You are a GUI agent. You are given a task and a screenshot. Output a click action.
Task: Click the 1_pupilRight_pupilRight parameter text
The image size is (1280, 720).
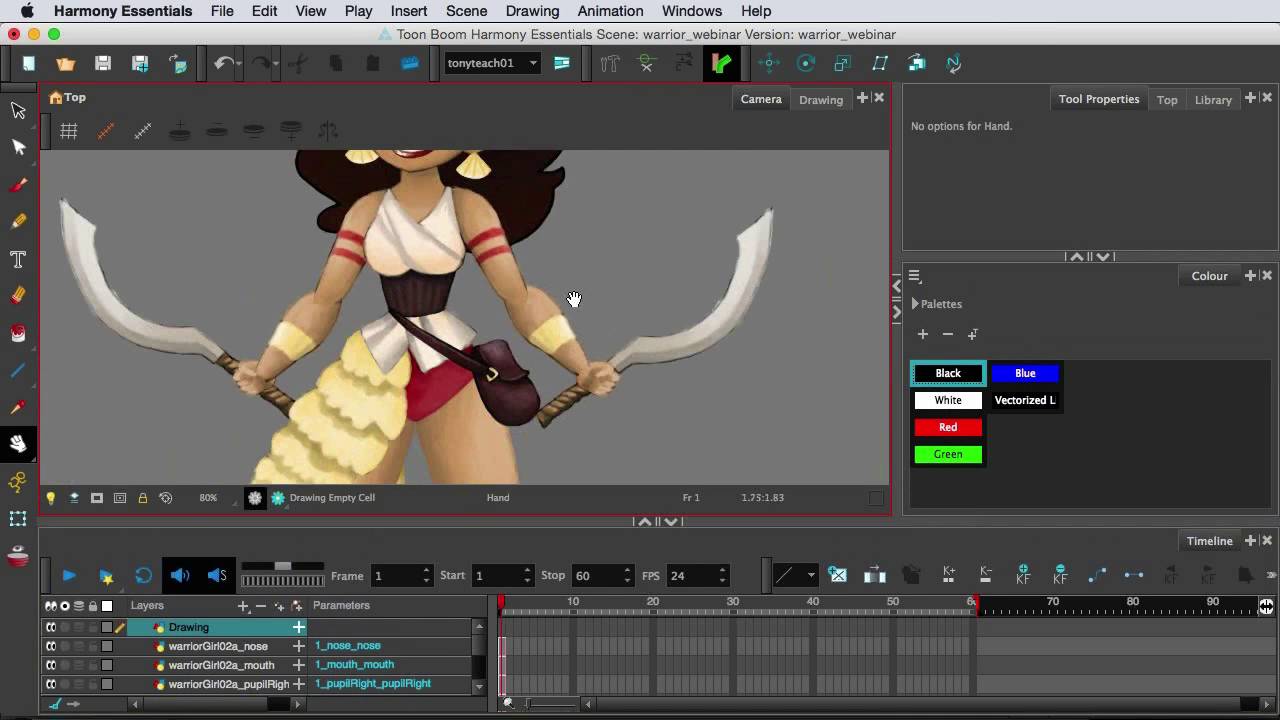(x=373, y=684)
